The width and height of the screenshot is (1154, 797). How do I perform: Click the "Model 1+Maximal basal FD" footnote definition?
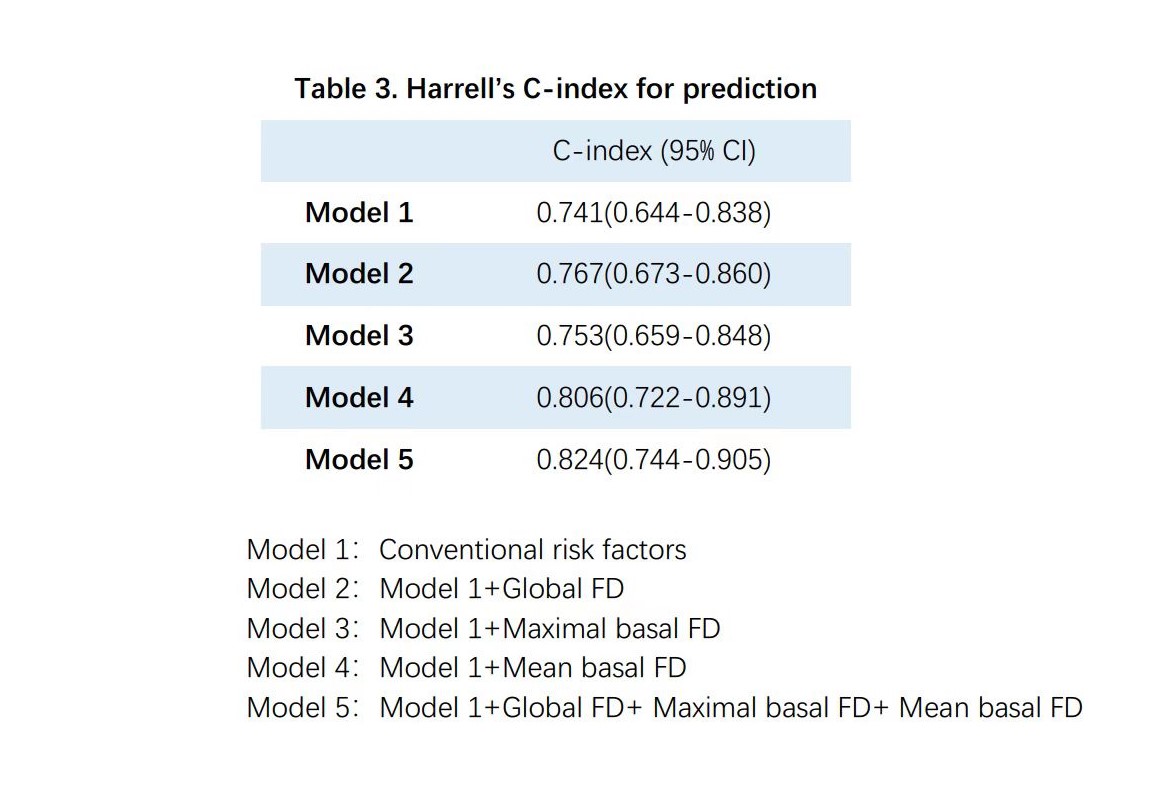coord(550,628)
